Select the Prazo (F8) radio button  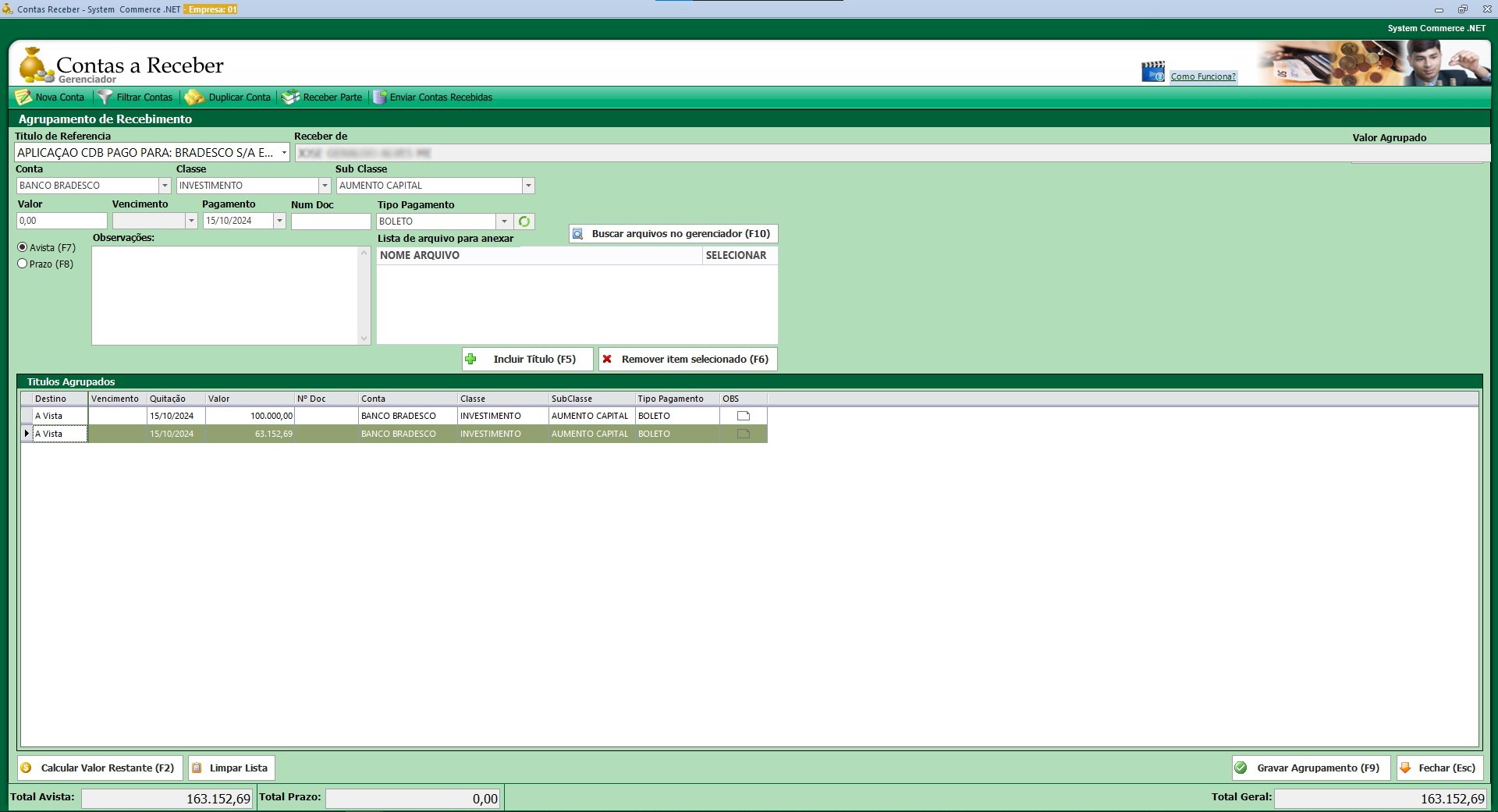23,264
